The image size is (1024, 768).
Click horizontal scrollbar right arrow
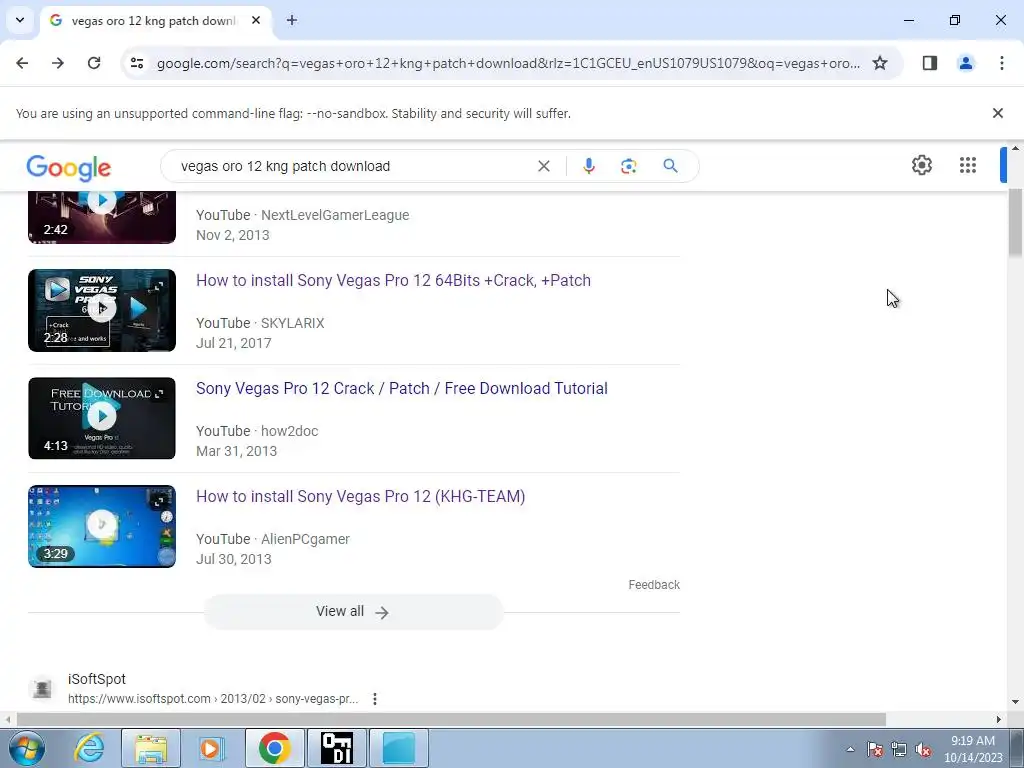coord(998,719)
